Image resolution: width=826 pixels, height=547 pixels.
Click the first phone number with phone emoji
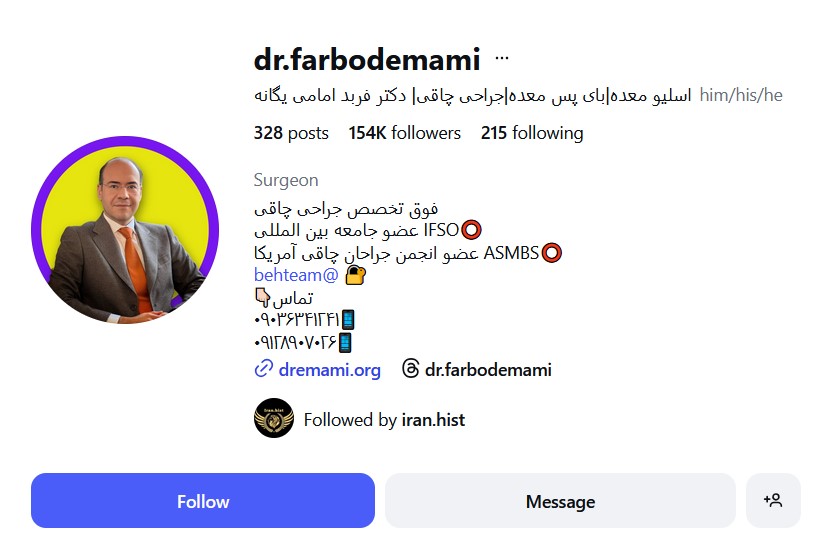pyautogui.click(x=304, y=319)
